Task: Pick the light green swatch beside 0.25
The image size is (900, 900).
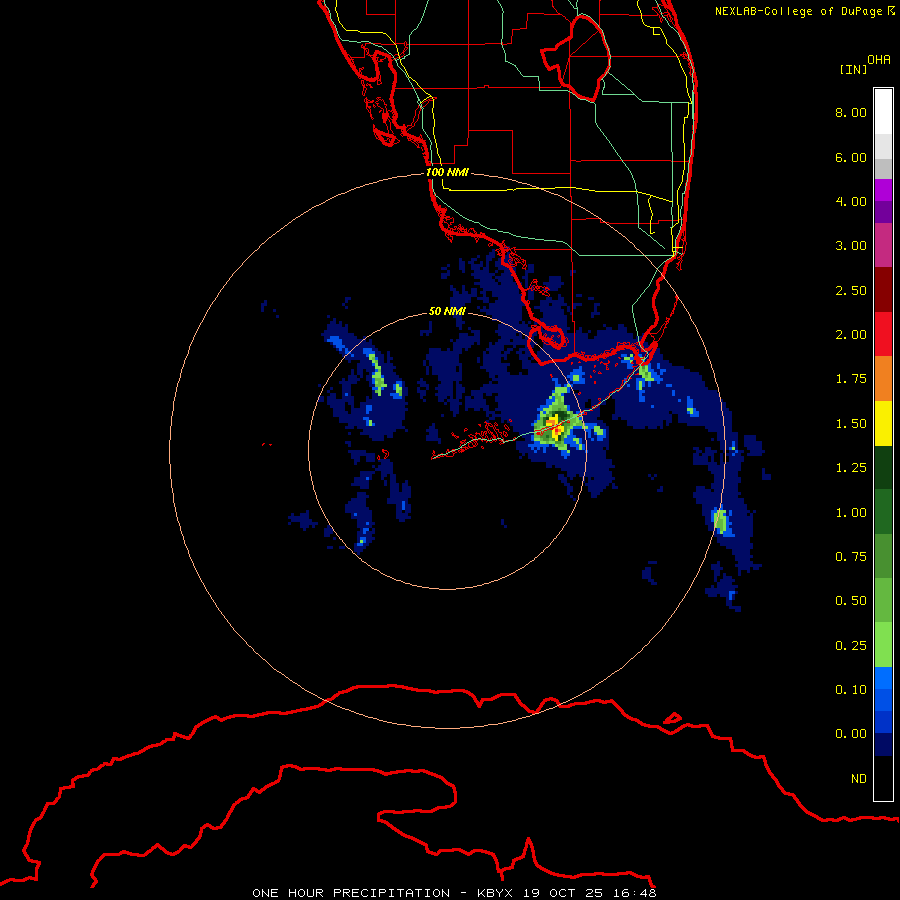Action: click(883, 645)
